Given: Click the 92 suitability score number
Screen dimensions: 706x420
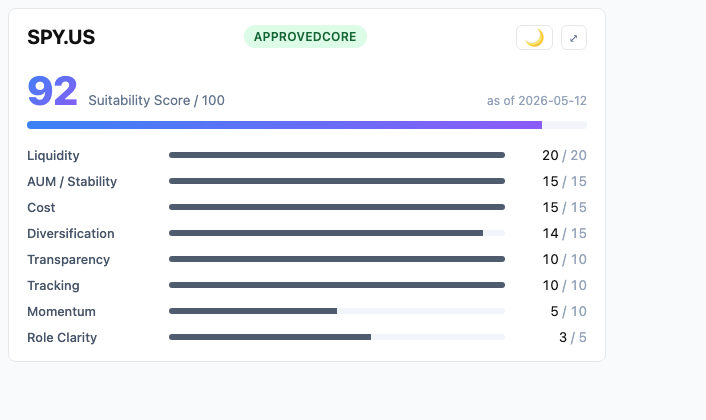Looking at the screenshot, I should [x=52, y=90].
